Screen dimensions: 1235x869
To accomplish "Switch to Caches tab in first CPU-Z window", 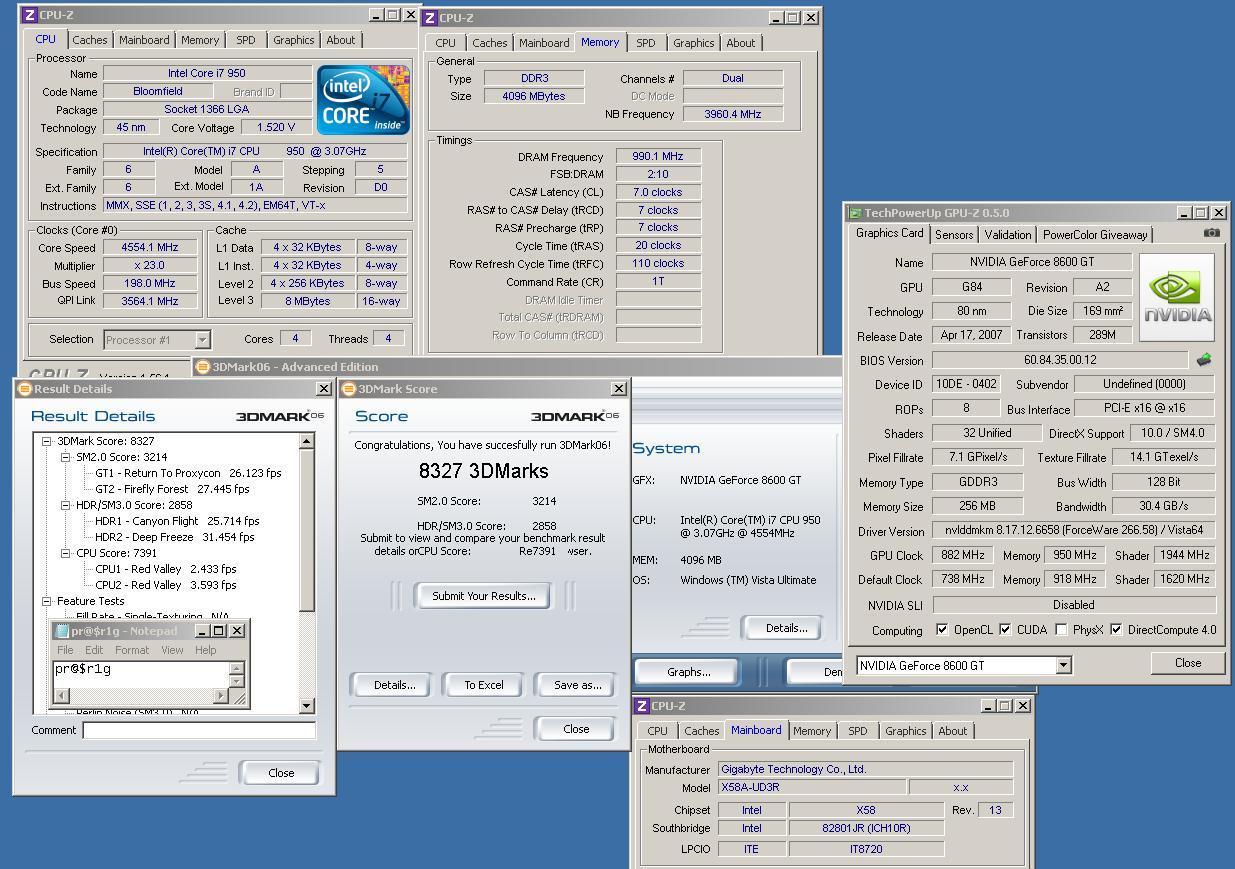I will pyautogui.click(x=89, y=40).
